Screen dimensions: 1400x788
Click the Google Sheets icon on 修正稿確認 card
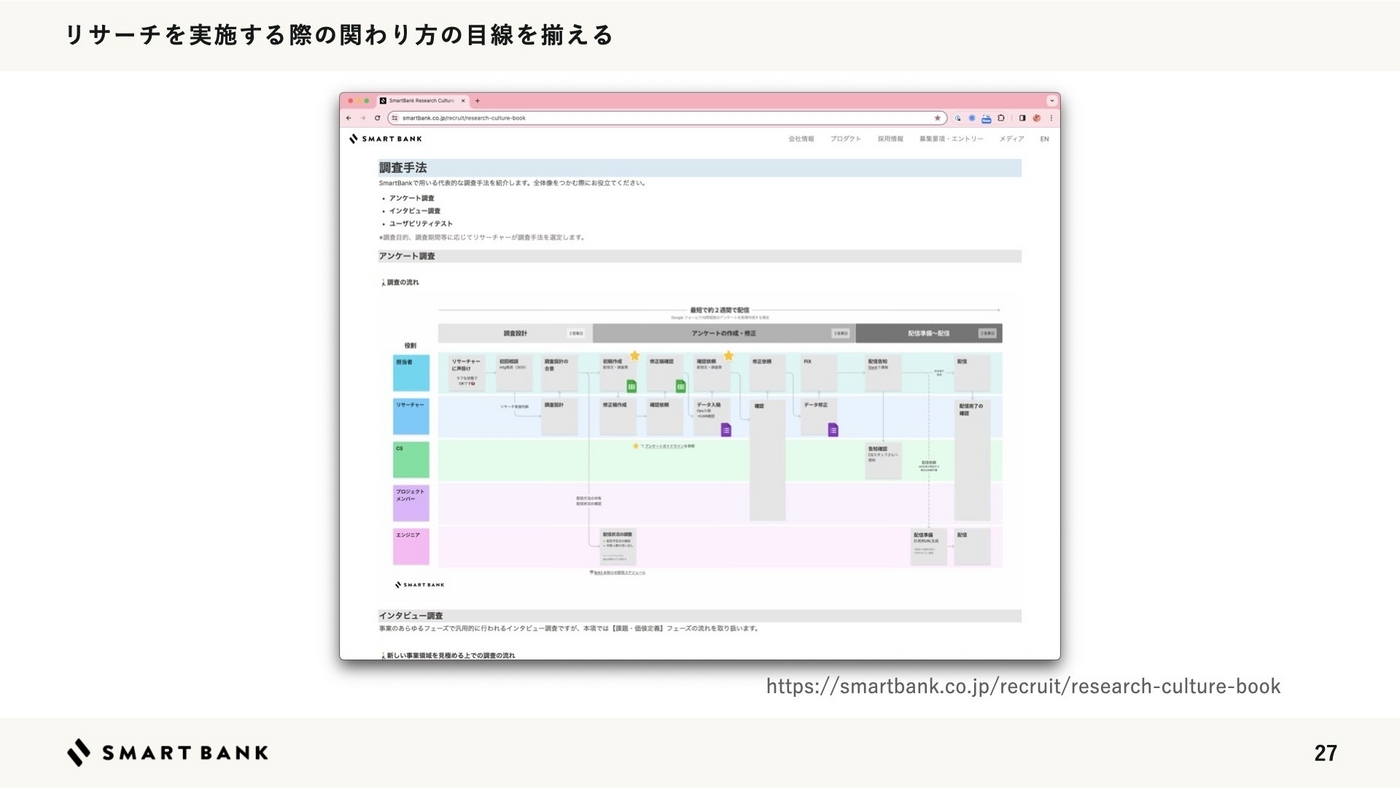coord(681,386)
